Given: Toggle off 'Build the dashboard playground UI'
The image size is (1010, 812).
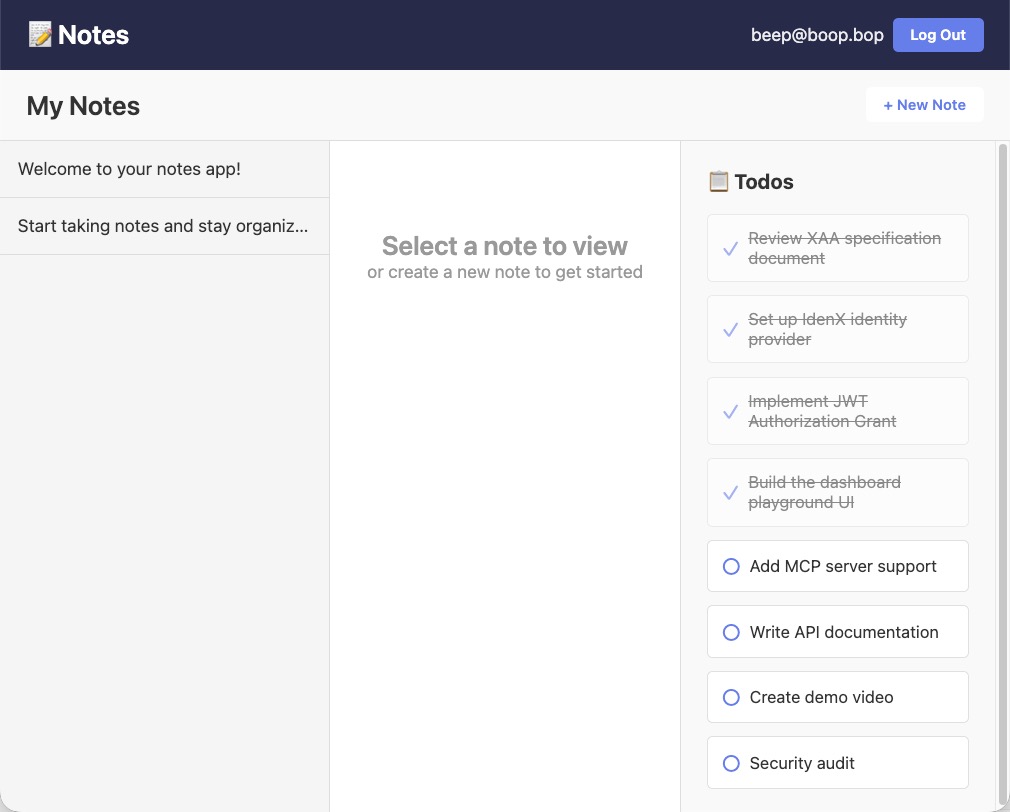Looking at the screenshot, I should [x=730, y=492].
